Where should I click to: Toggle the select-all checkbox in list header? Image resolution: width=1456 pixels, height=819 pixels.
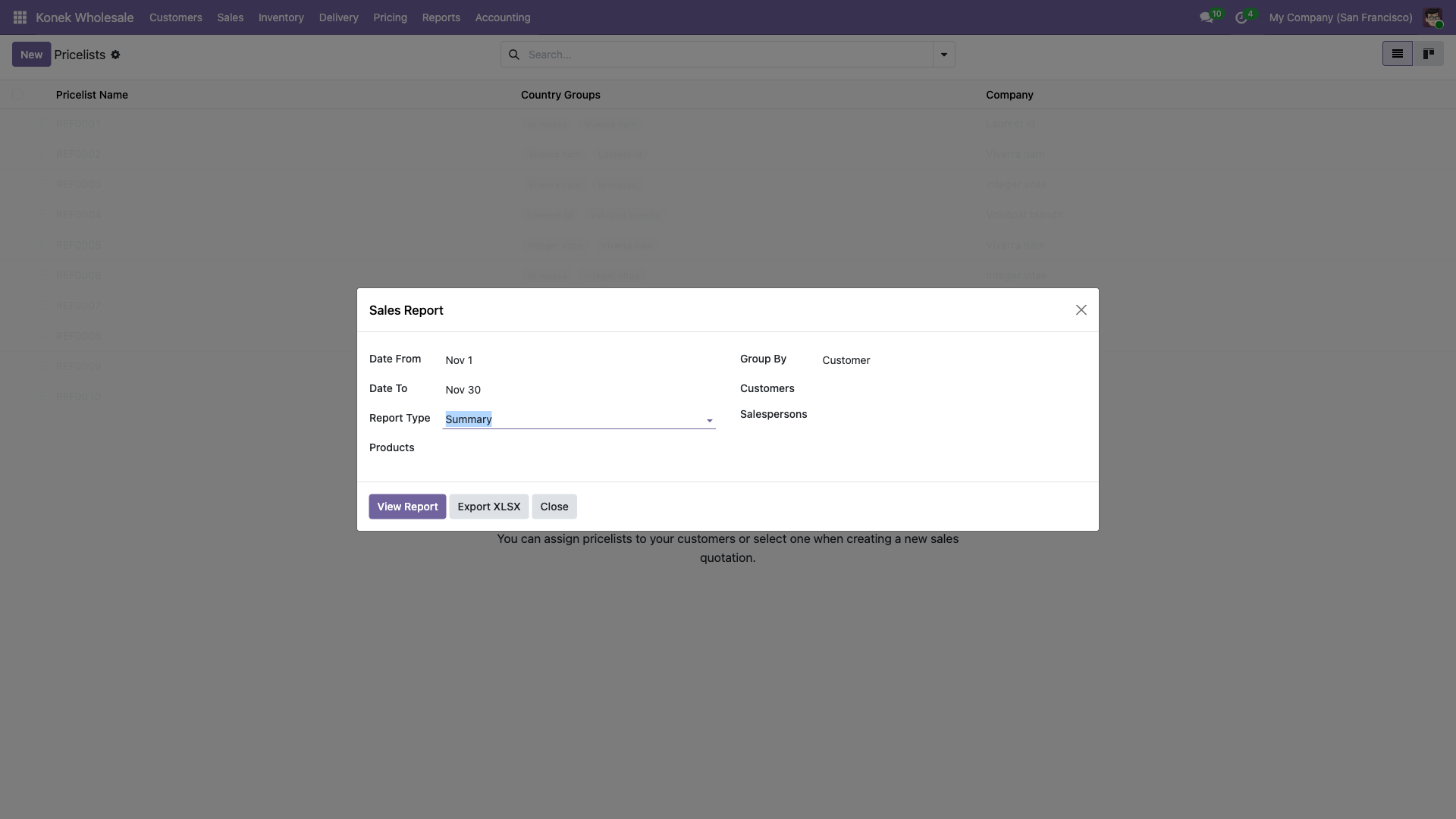[x=17, y=95]
